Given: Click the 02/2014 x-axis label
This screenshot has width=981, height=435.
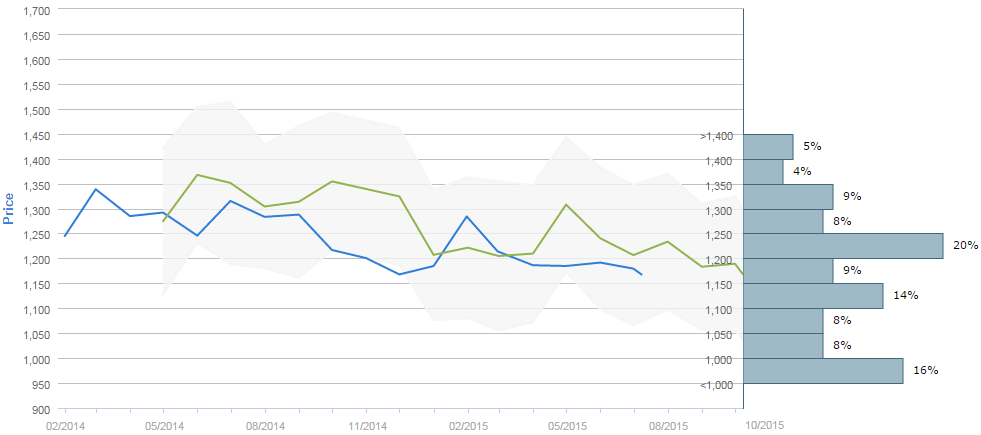Looking at the screenshot, I should click(65, 426).
